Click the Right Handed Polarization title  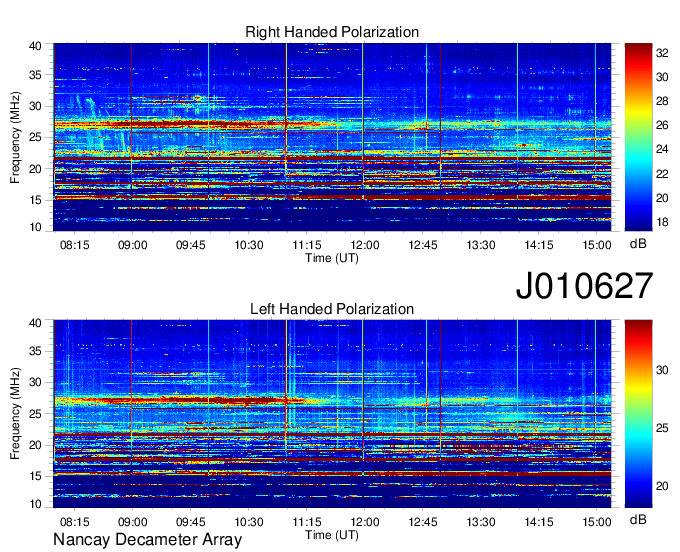(332, 32)
